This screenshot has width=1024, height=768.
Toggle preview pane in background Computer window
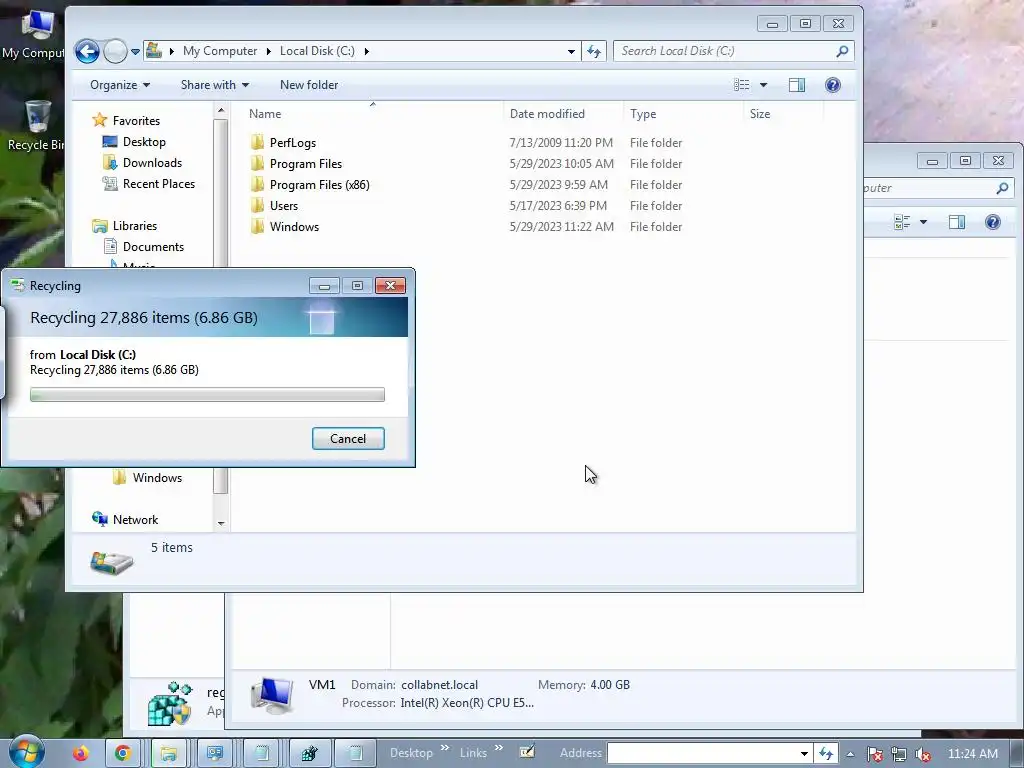[957, 222]
